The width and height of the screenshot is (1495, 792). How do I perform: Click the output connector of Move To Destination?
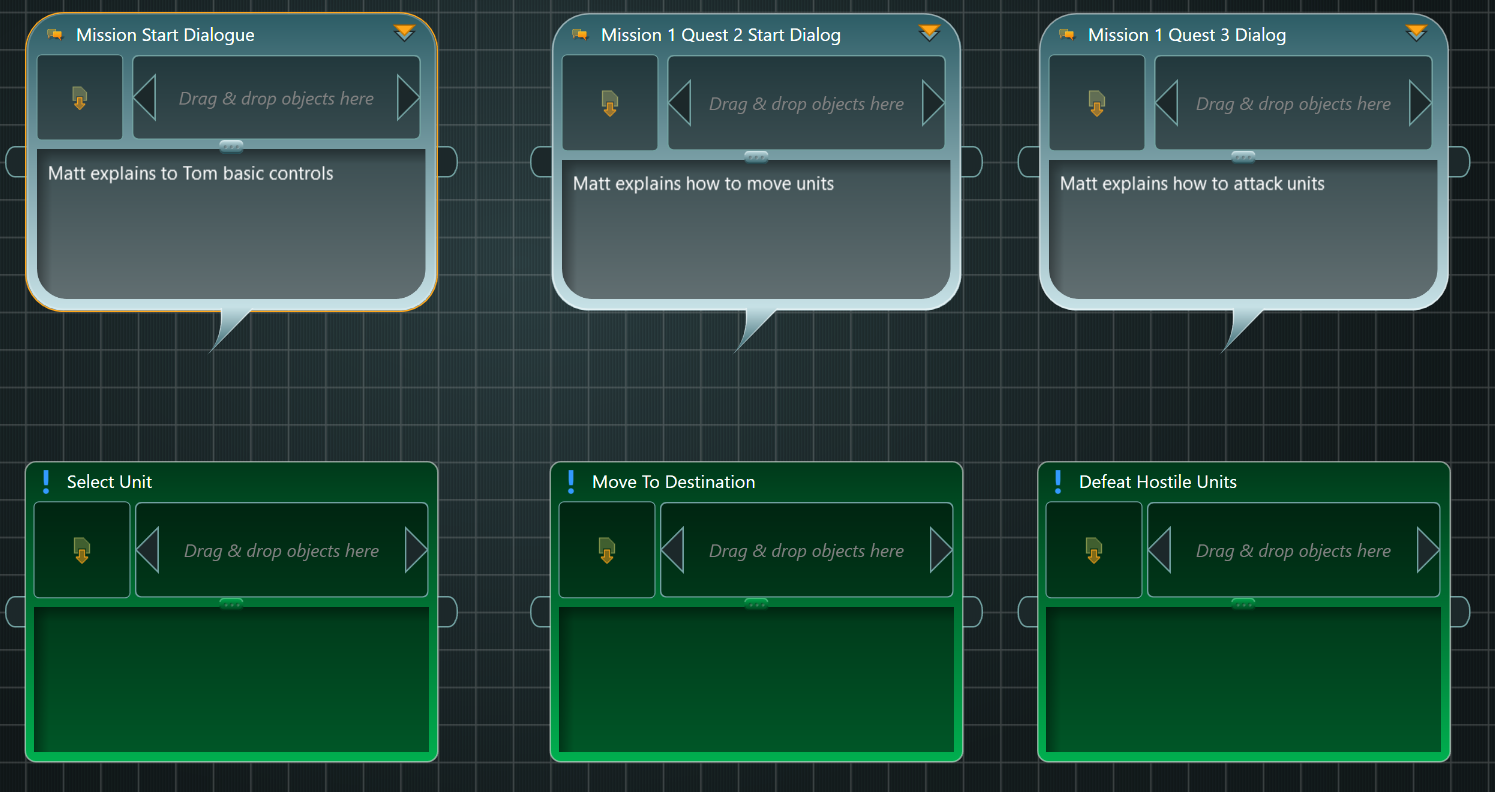[972, 611]
